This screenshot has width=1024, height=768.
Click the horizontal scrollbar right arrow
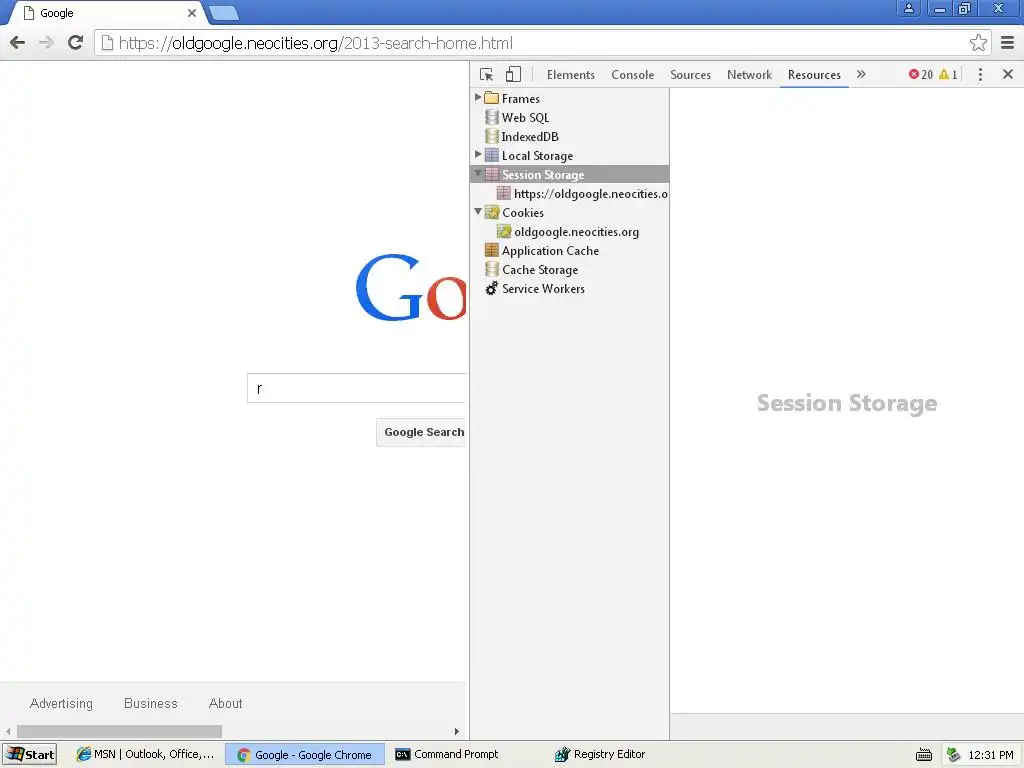(456, 731)
